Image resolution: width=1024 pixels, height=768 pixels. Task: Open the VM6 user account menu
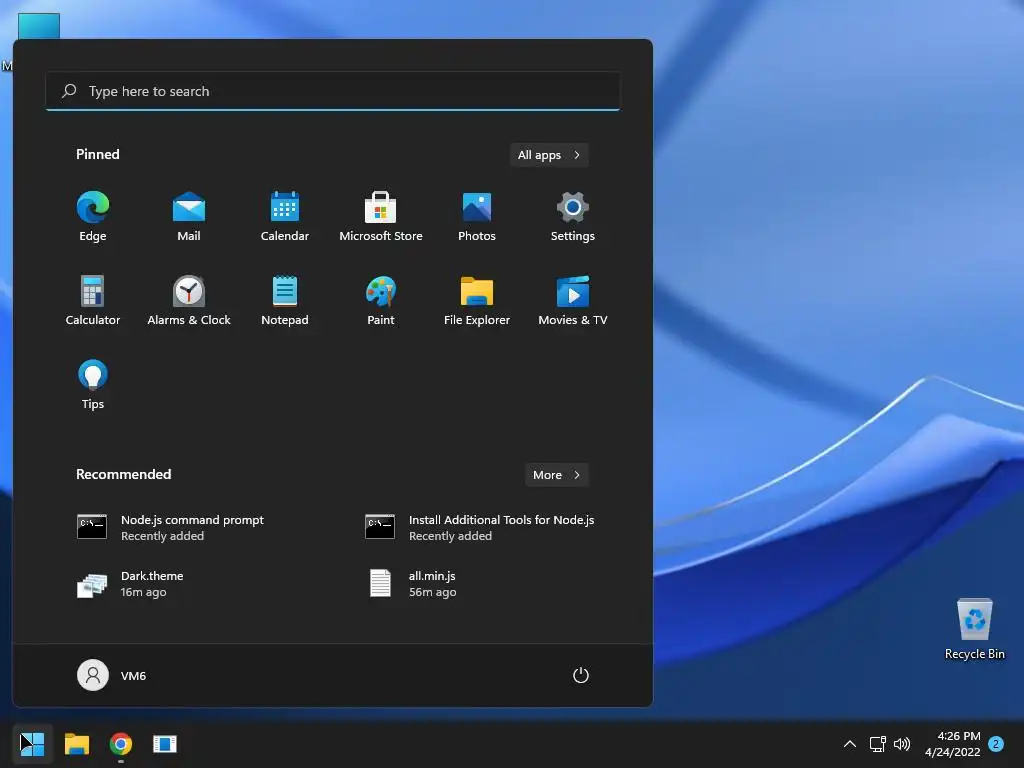coord(112,675)
